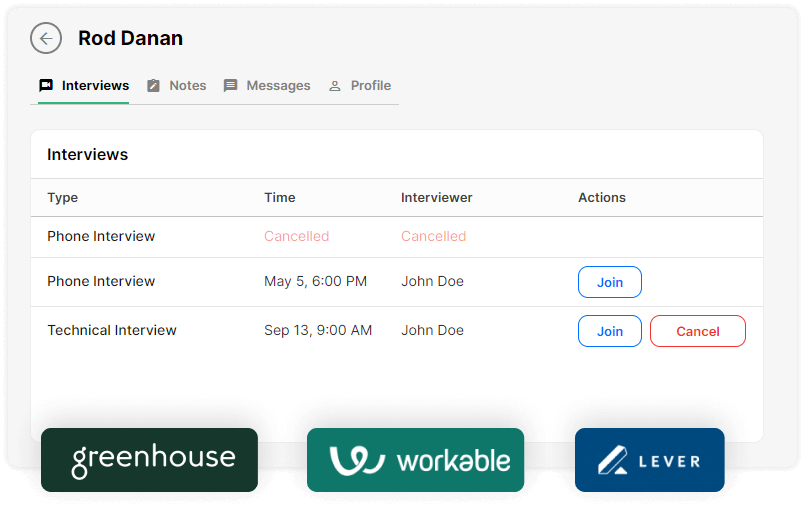Select the Cancelled interviewer cell
This screenshot has width=805, height=516.
tap(434, 236)
